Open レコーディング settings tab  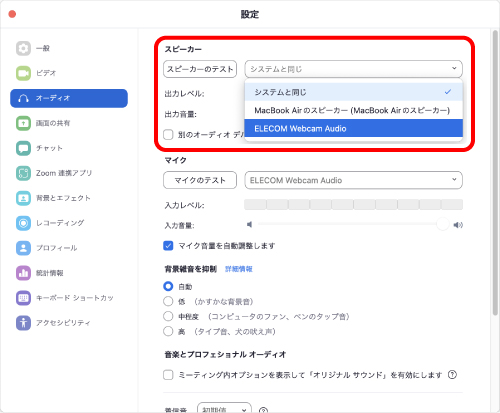[69, 223]
